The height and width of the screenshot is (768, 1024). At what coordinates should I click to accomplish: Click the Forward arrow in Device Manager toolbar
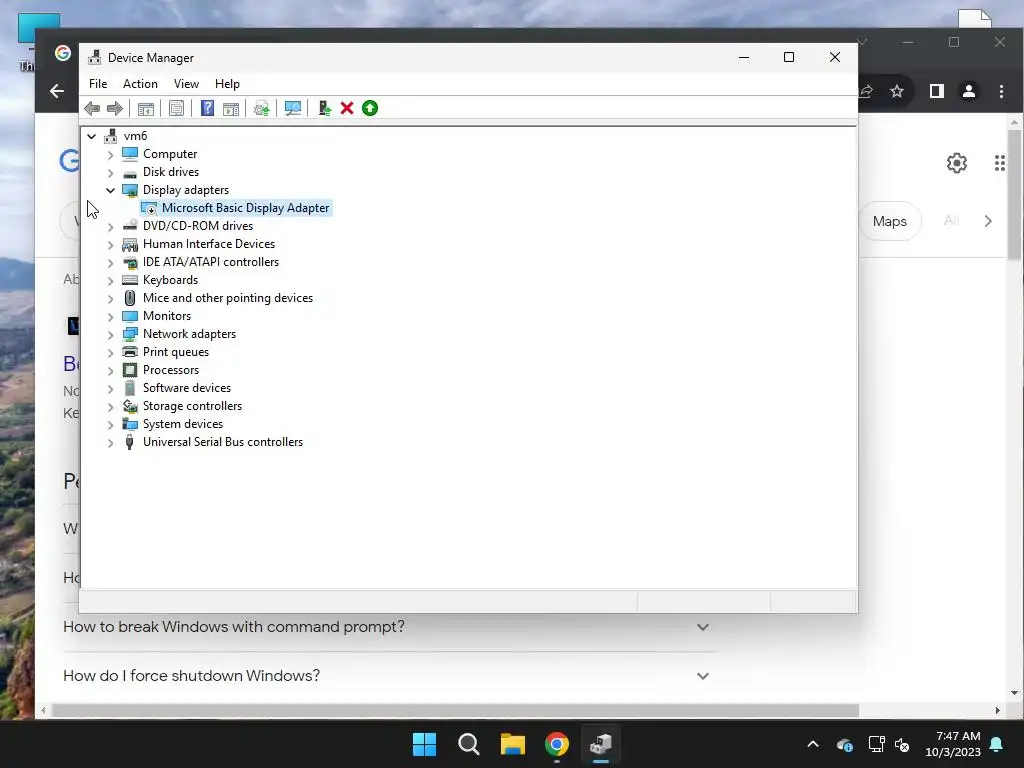(x=114, y=108)
